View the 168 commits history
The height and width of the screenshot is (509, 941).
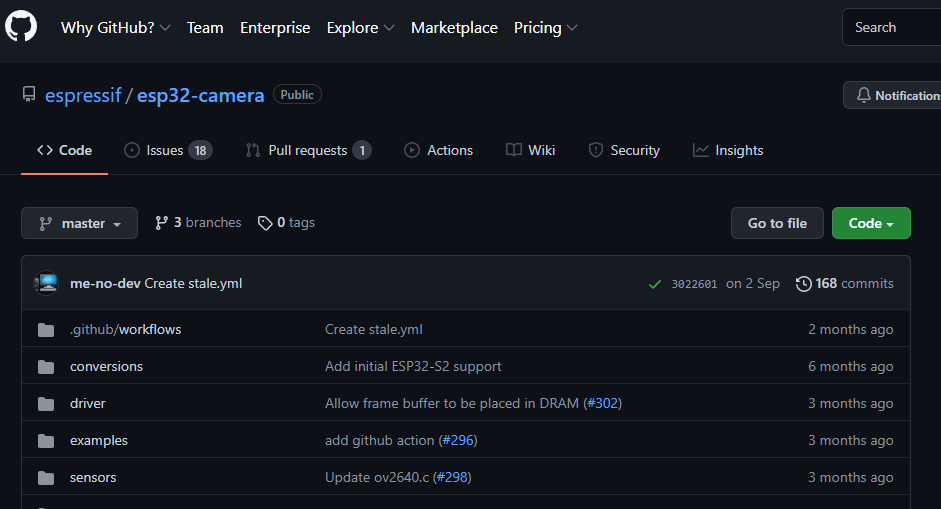click(844, 283)
